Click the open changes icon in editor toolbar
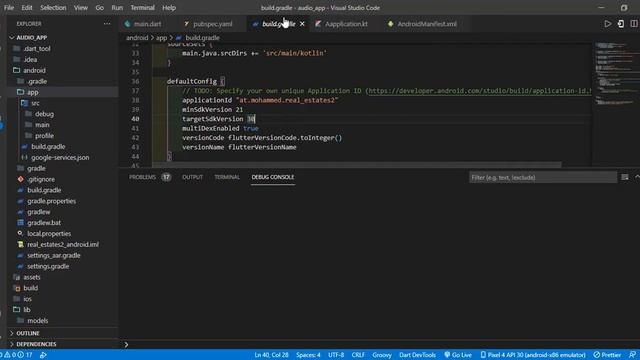Screen dimensions: 640x360 tap(621, 24)
